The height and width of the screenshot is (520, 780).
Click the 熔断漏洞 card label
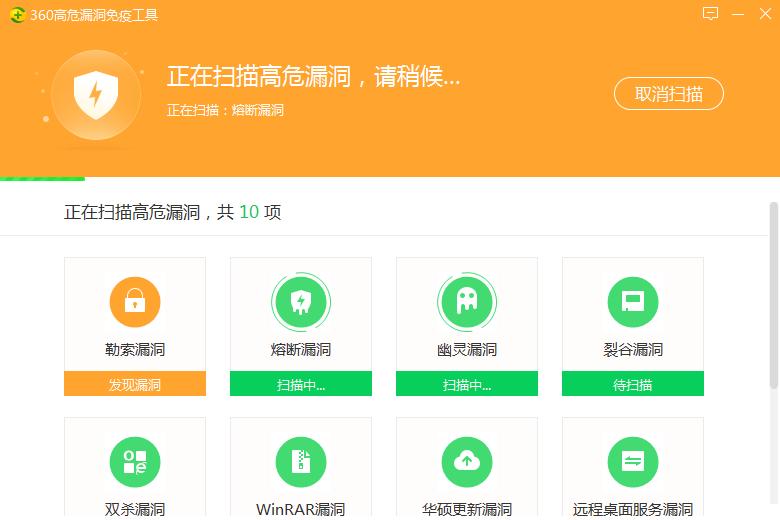point(301,349)
